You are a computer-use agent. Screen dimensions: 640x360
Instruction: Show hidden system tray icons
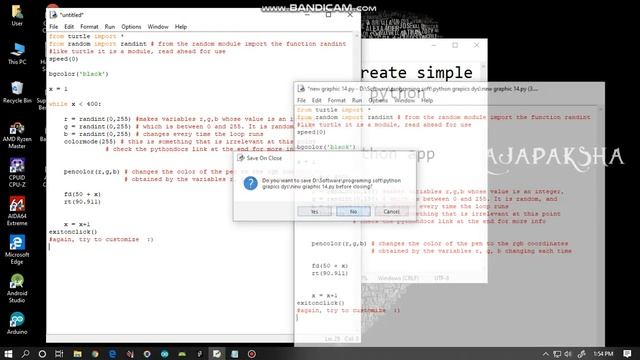546,353
